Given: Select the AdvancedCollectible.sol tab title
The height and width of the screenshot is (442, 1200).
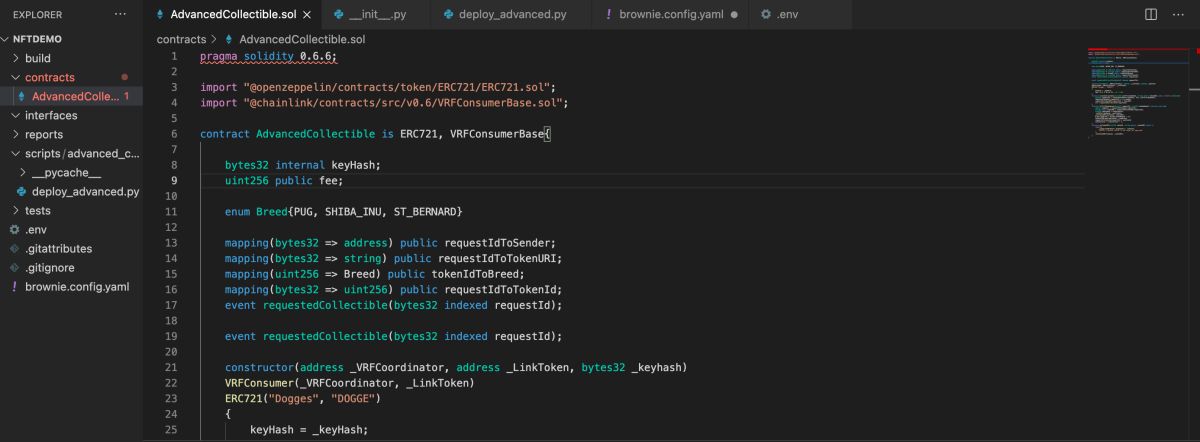Looking at the screenshot, I should pyautogui.click(x=232, y=15).
